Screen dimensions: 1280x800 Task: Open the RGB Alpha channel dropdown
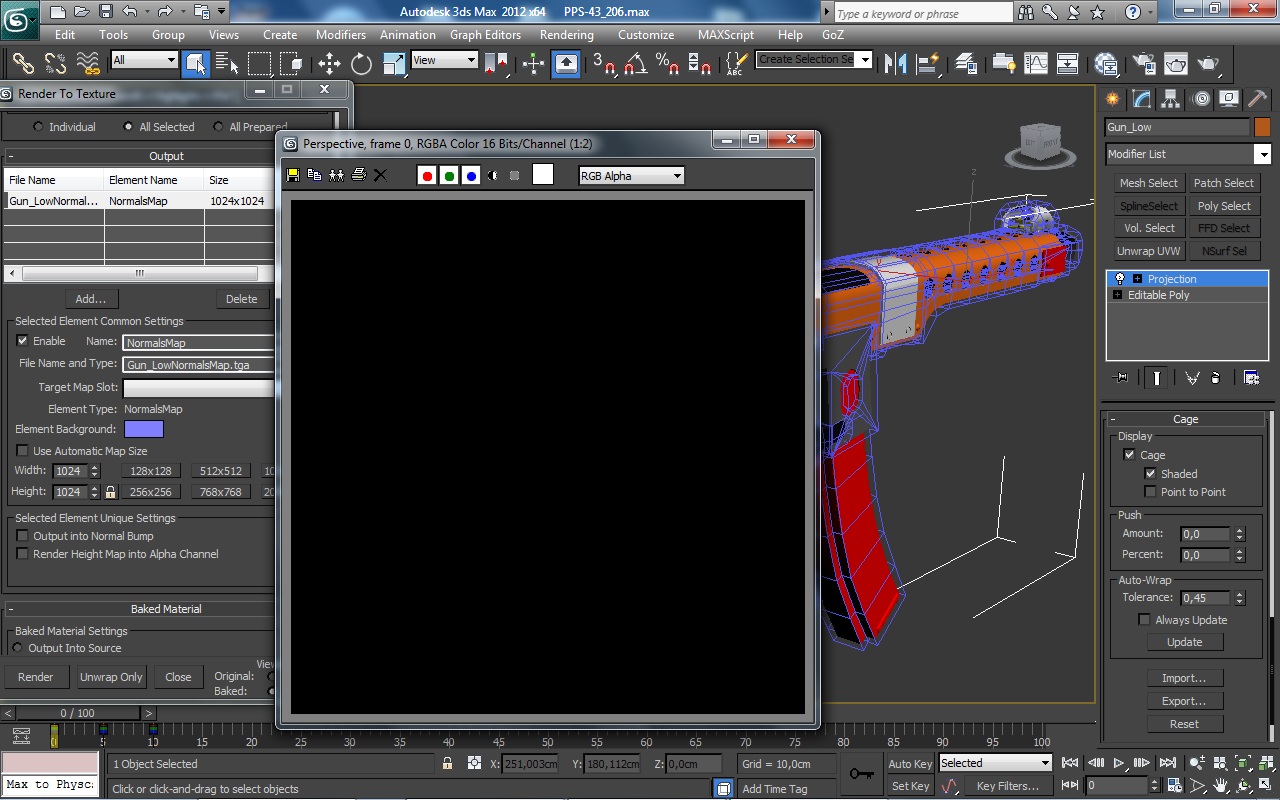pyautogui.click(x=631, y=176)
